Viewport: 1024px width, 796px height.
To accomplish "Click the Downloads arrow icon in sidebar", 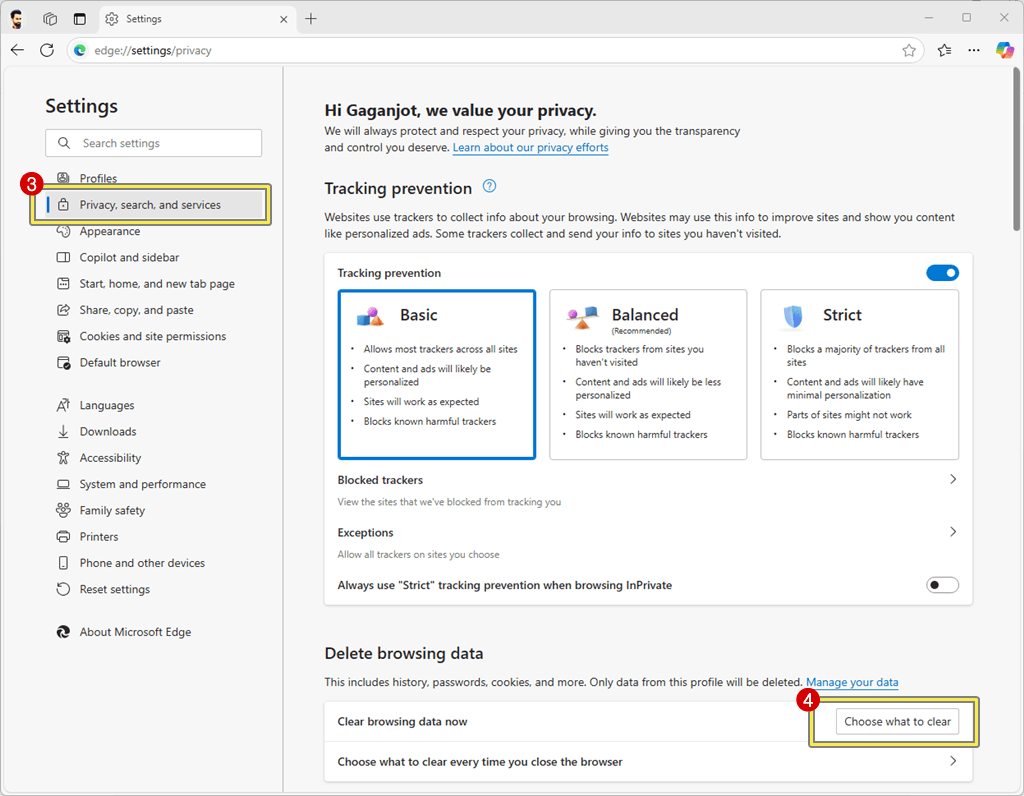I will pyautogui.click(x=63, y=432).
